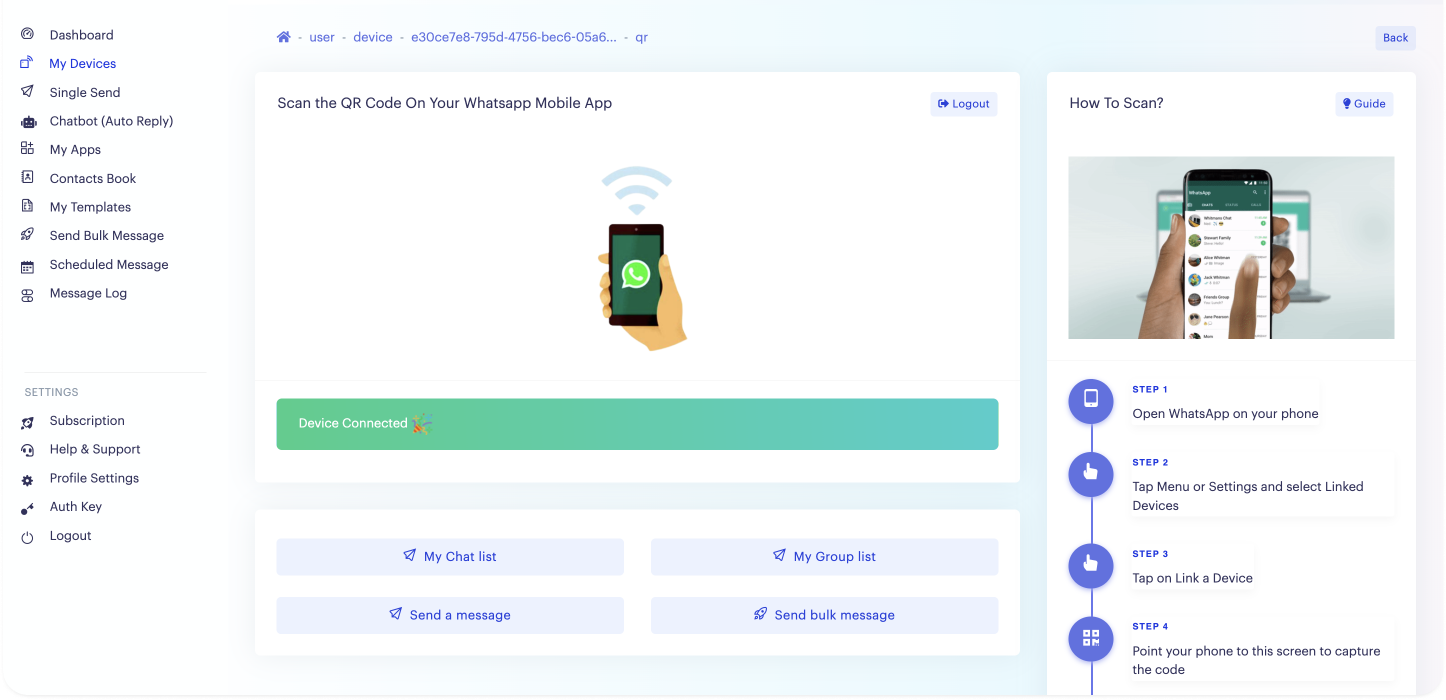Screen dimensions: 1446x700
Task: Click the Profile Settings gear icon
Action: [x=28, y=480]
